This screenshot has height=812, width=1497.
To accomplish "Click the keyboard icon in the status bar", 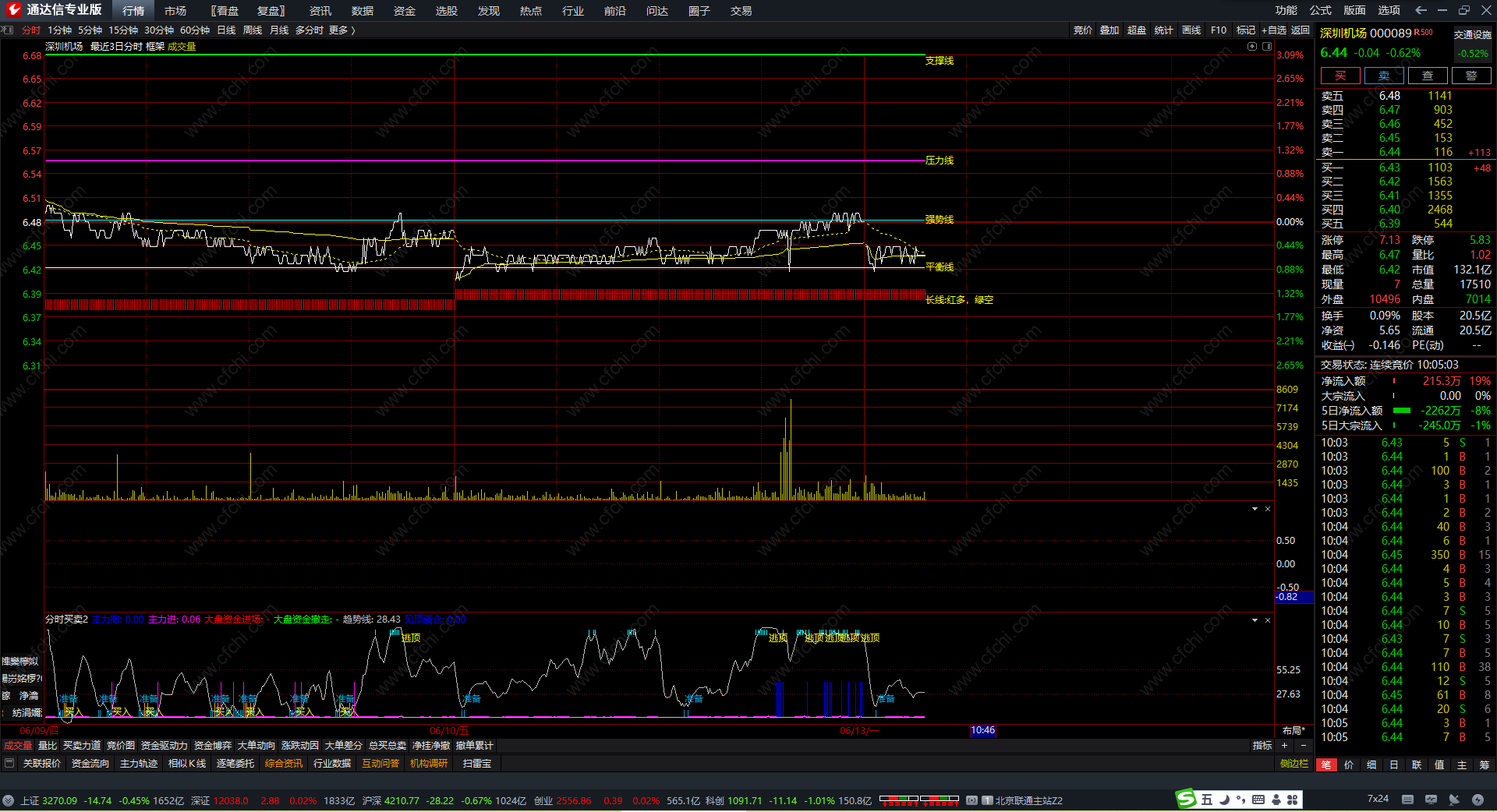I will pyautogui.click(x=1407, y=800).
